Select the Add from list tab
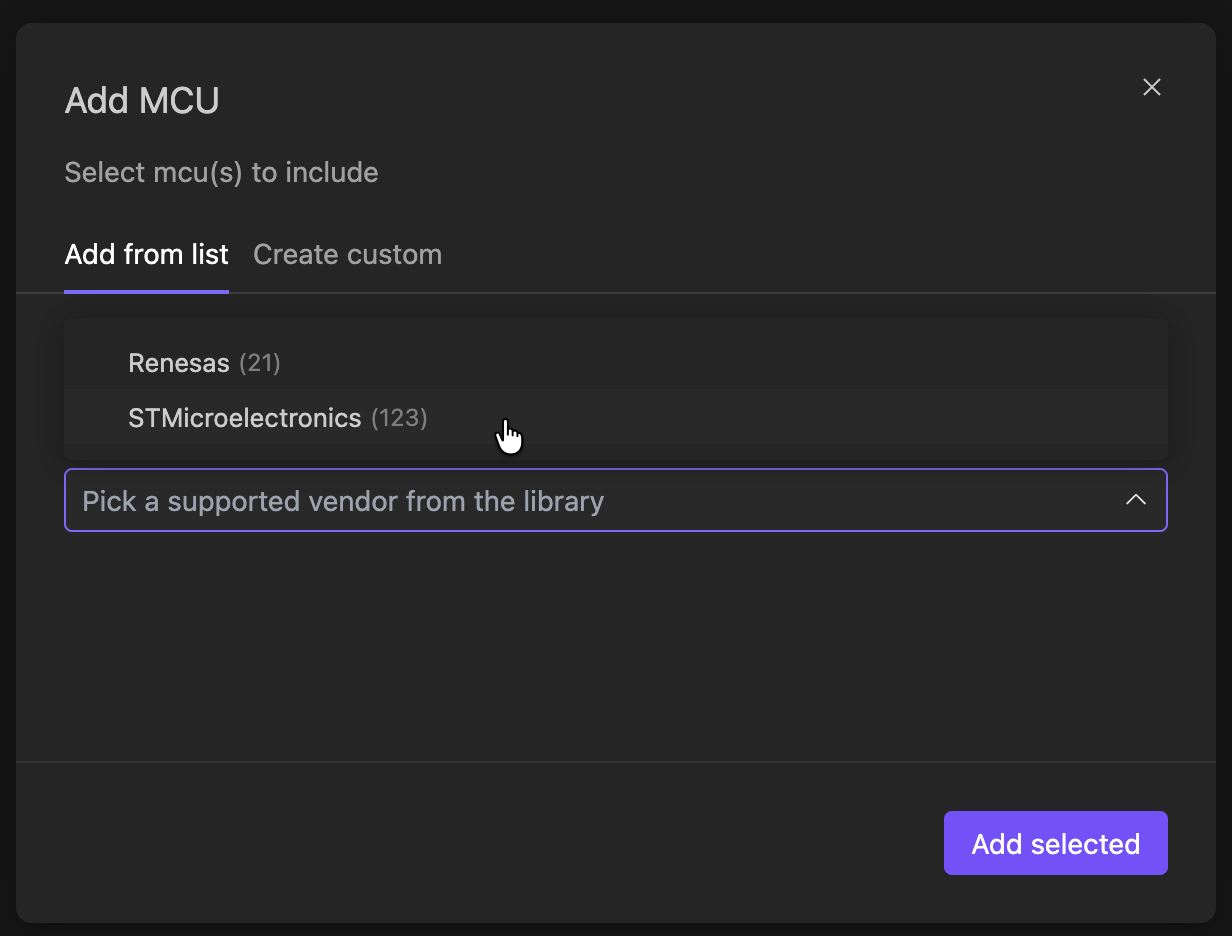The height and width of the screenshot is (936, 1232). coord(147,254)
